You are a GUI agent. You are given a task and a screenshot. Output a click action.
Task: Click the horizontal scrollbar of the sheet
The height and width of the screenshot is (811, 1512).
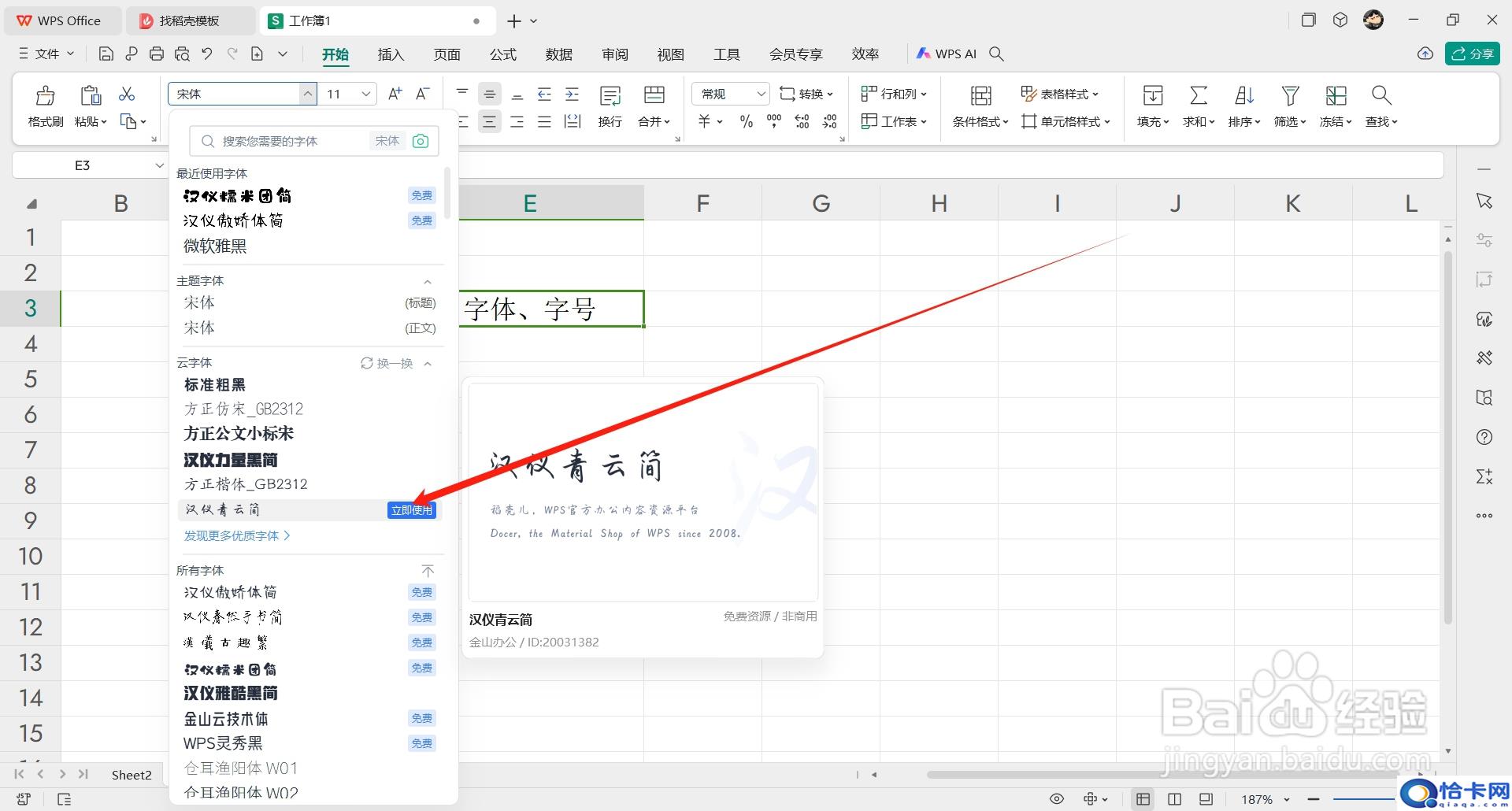pos(1173,775)
